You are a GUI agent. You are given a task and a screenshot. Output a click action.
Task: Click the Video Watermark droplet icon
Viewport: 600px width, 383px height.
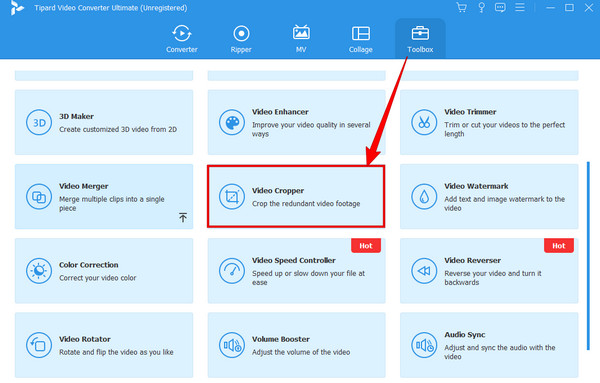coord(424,197)
